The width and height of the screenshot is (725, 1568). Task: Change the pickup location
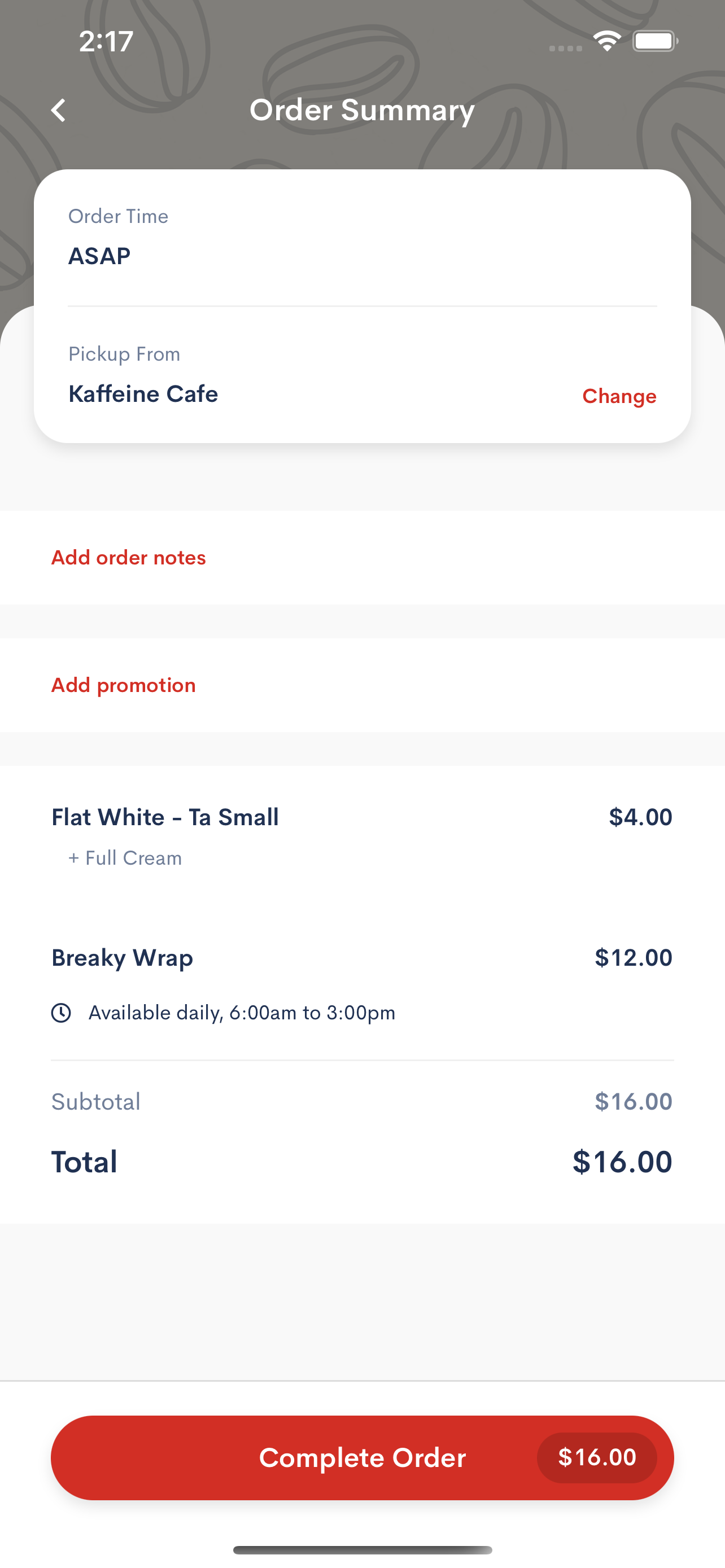[619, 396]
